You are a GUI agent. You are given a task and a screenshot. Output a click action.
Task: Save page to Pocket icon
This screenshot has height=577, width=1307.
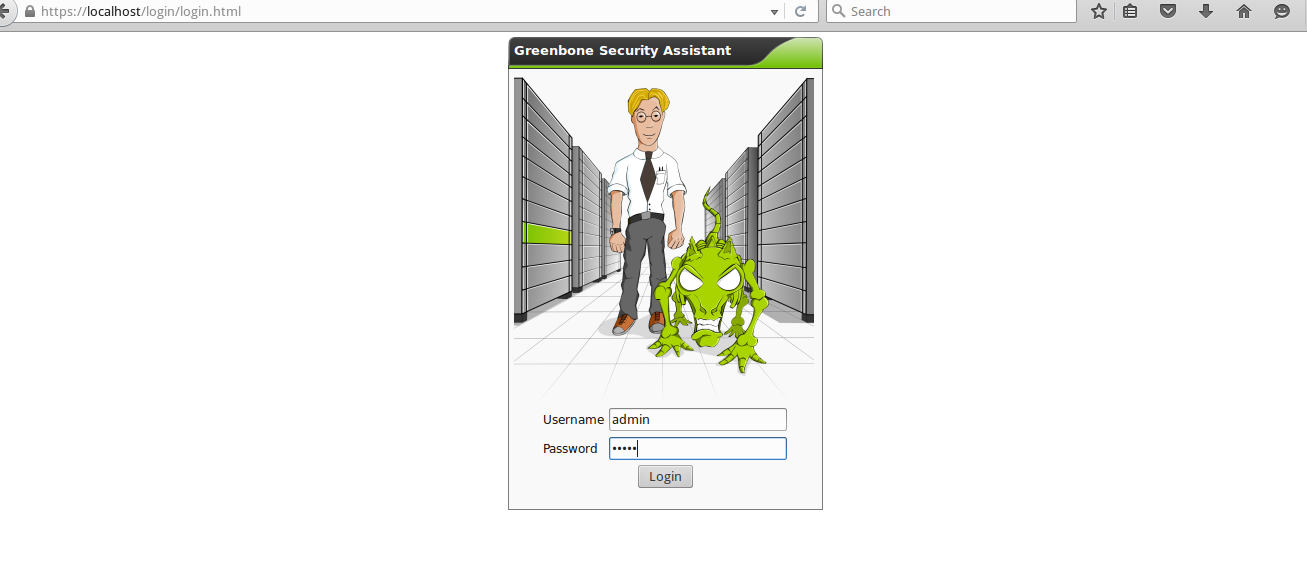[x=1167, y=11]
